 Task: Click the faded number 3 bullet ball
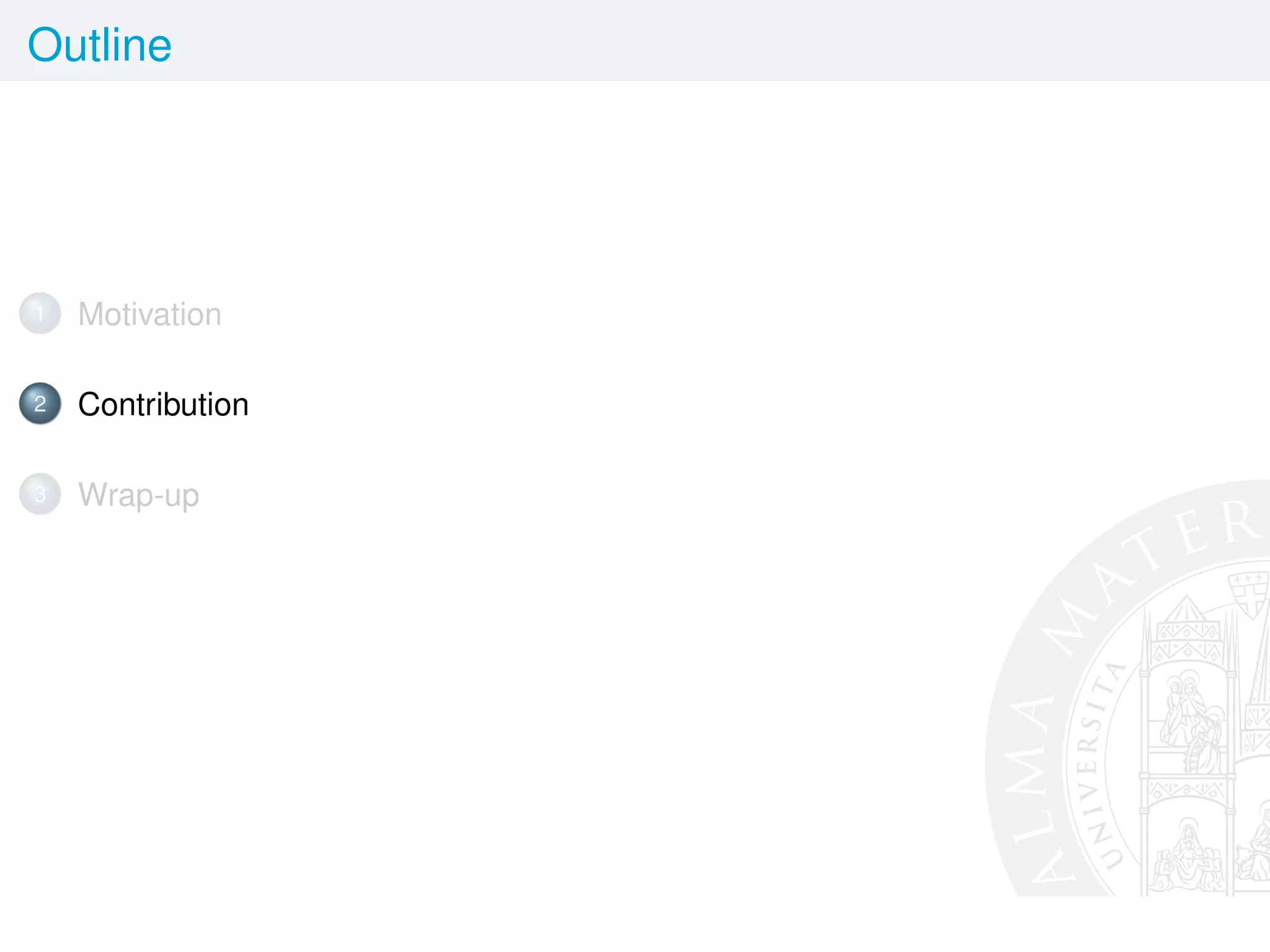click(x=40, y=494)
